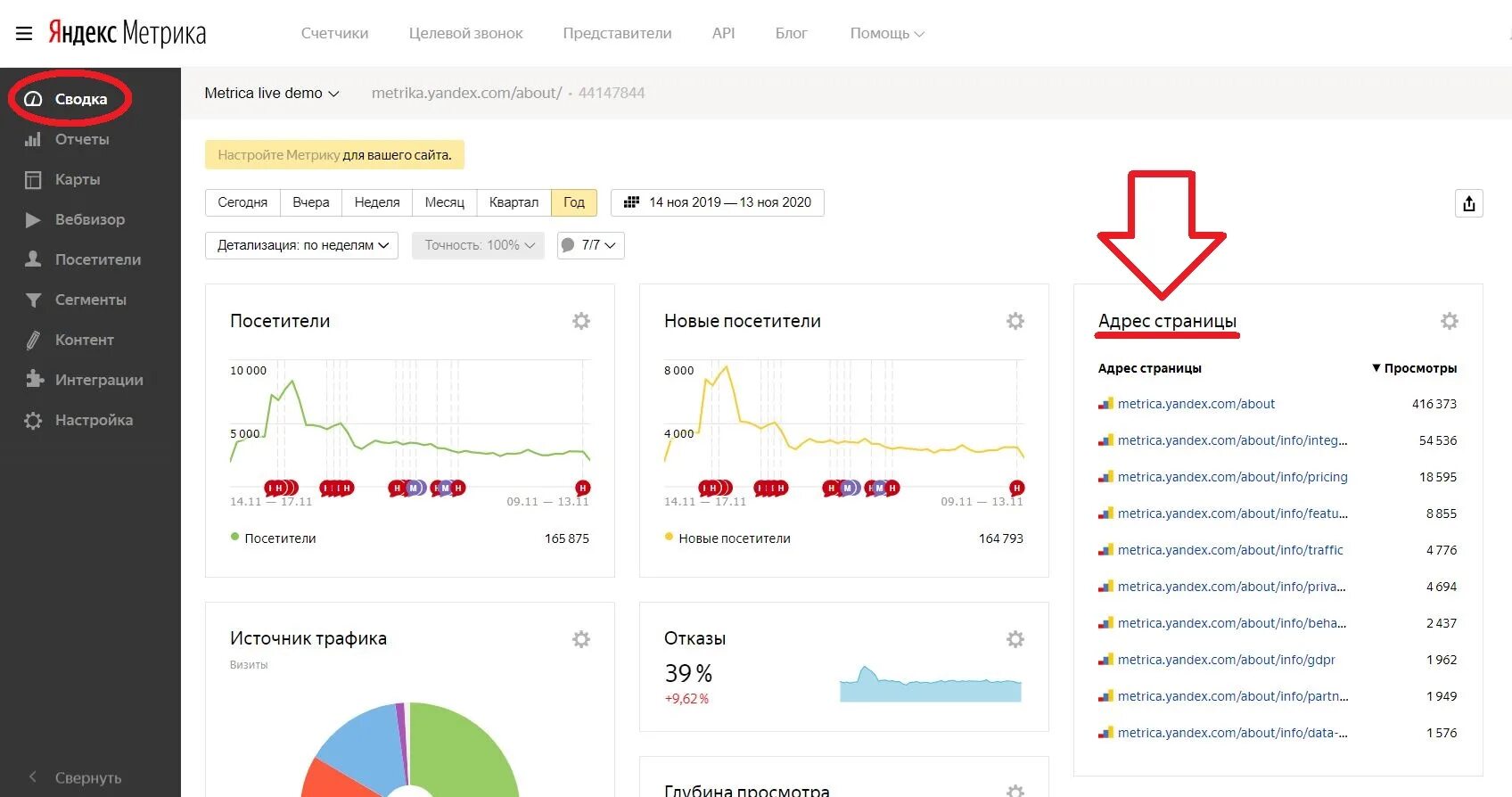Click chart icon beside /about/info/partn... row
1512x797 pixels.
(x=1105, y=696)
